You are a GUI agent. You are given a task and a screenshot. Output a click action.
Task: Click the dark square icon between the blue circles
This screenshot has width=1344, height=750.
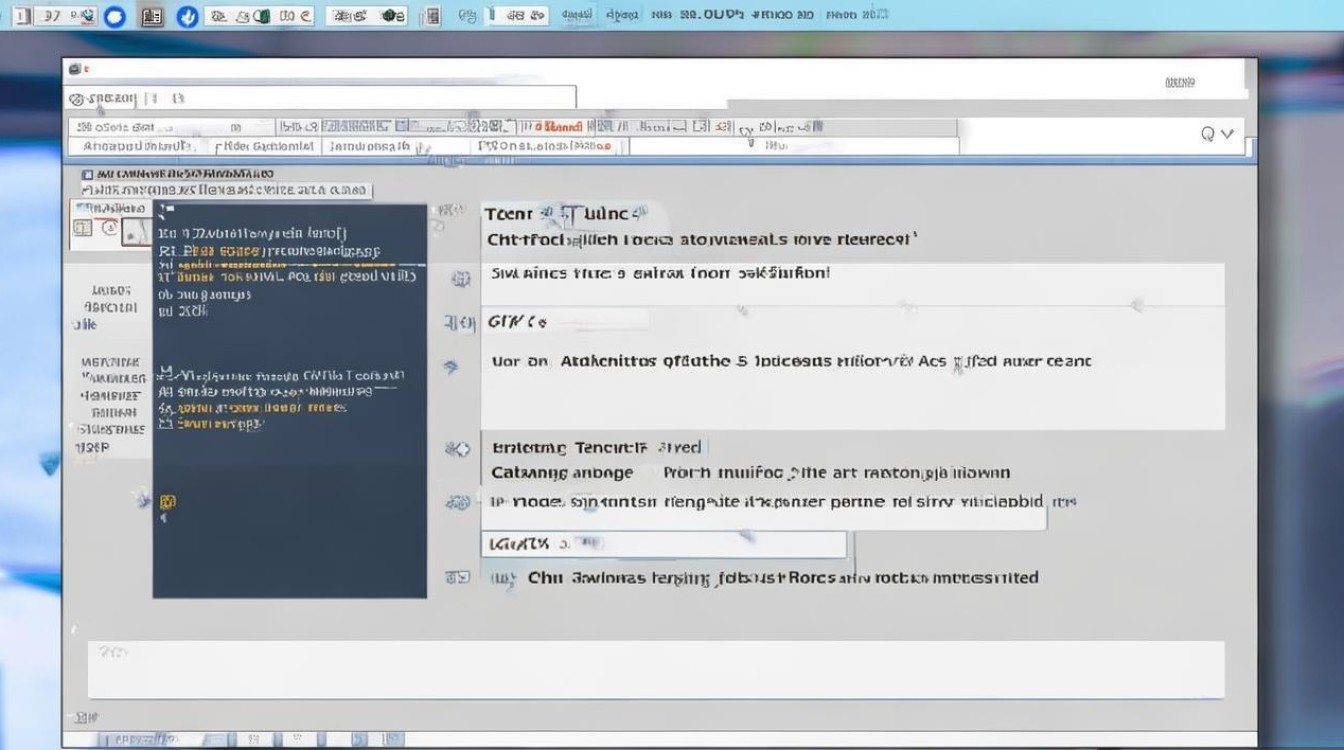(x=152, y=16)
